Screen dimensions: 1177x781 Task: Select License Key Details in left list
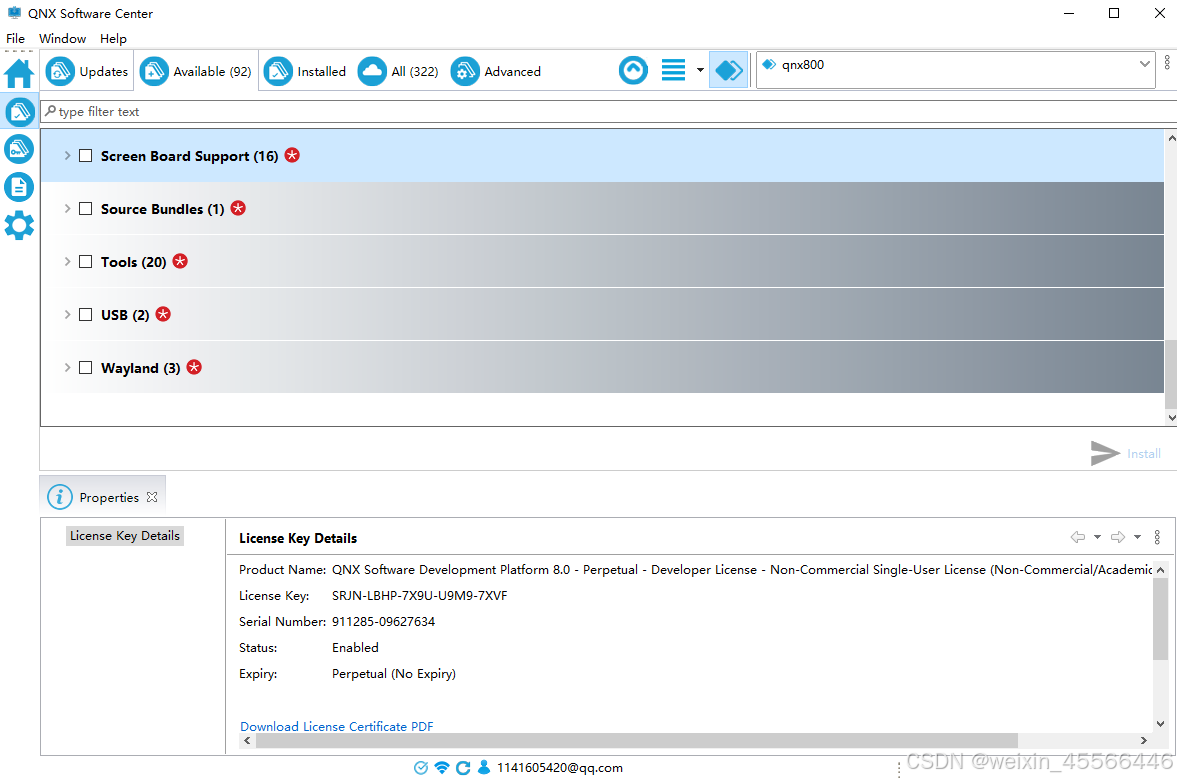(x=125, y=535)
